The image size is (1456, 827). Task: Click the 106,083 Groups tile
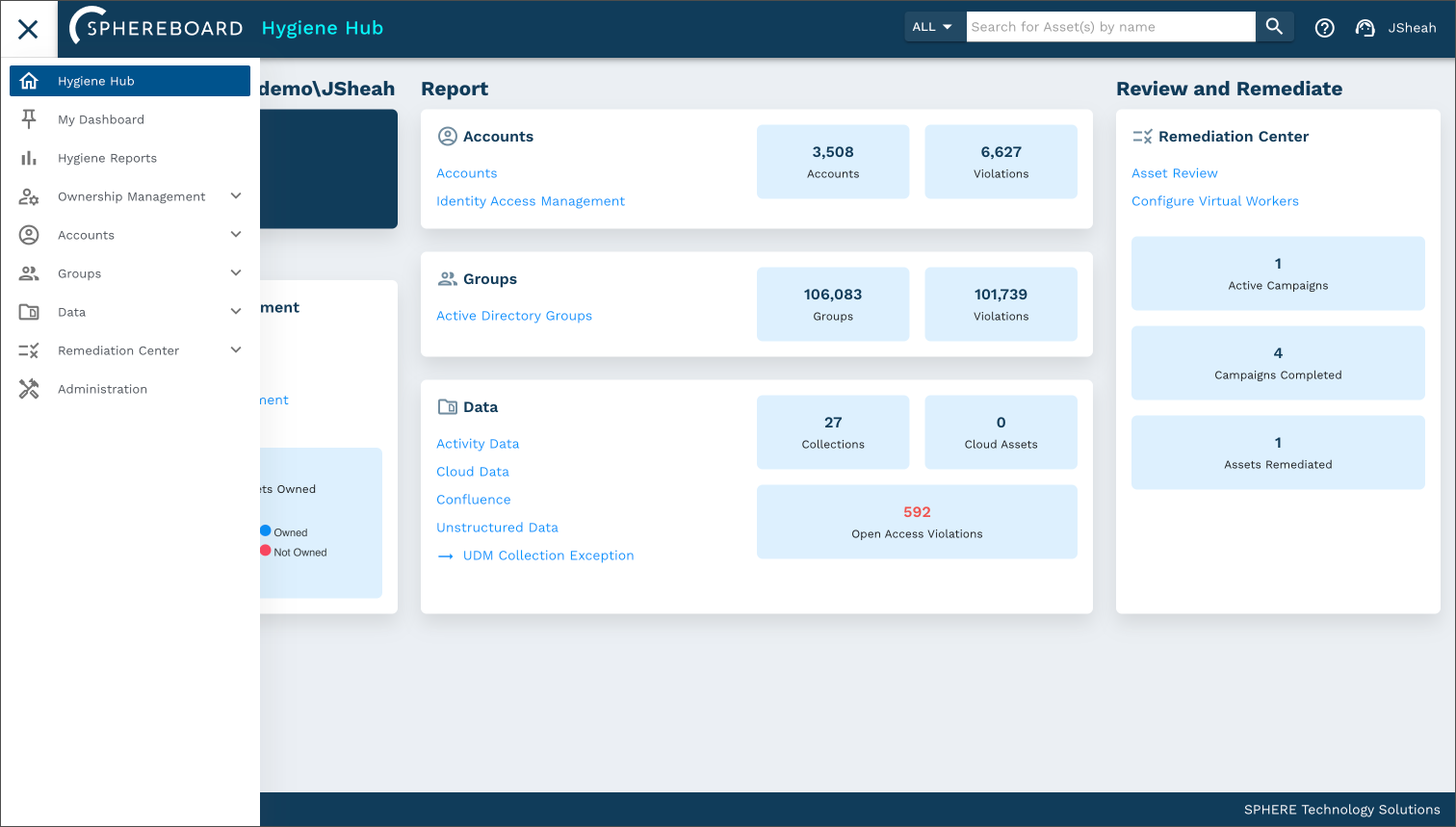coord(833,304)
